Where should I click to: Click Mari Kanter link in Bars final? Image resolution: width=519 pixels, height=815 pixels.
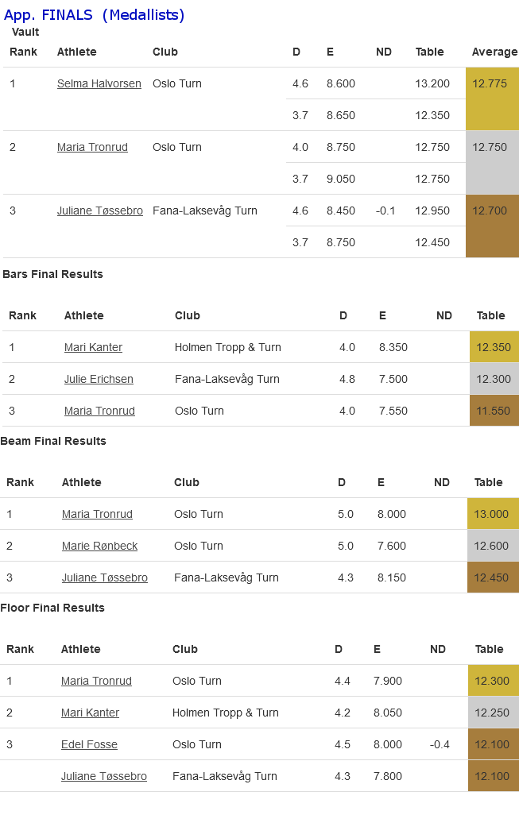93,347
